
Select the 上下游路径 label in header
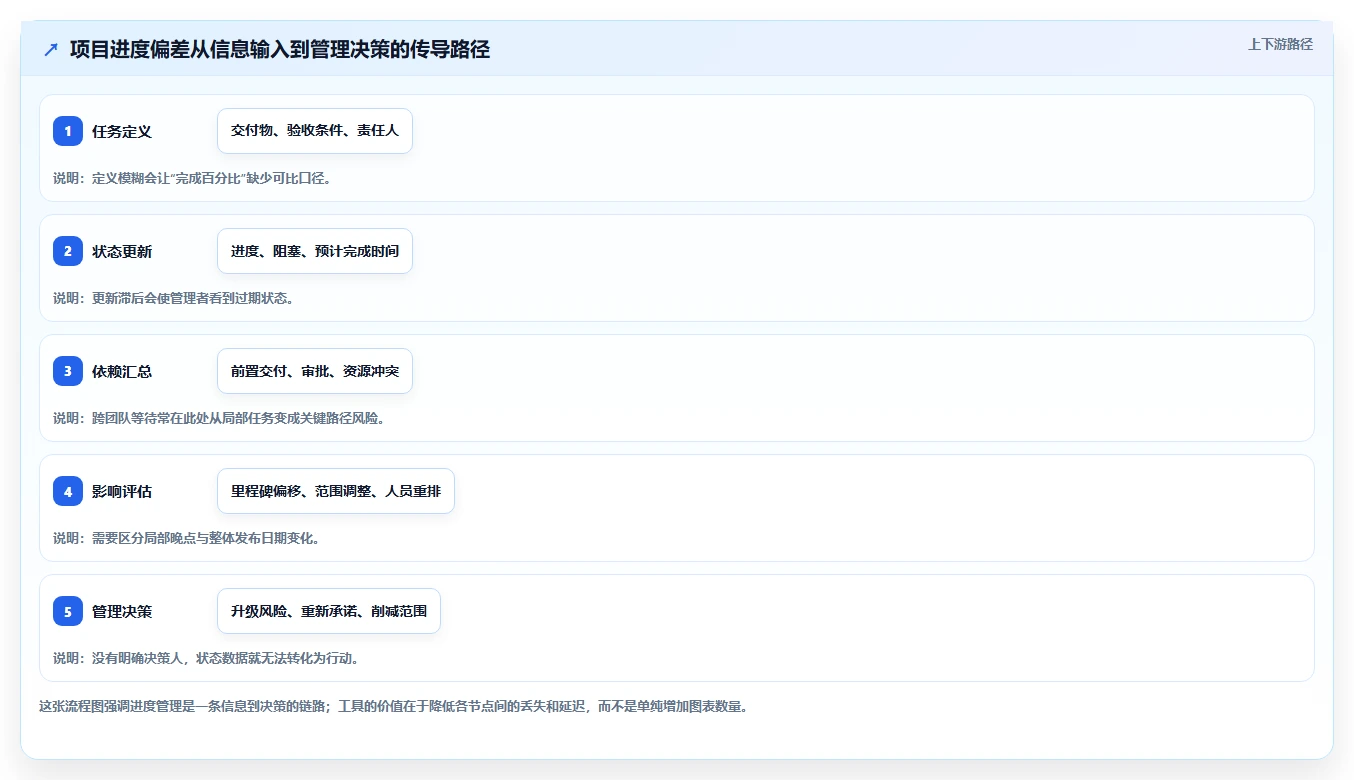(1280, 44)
